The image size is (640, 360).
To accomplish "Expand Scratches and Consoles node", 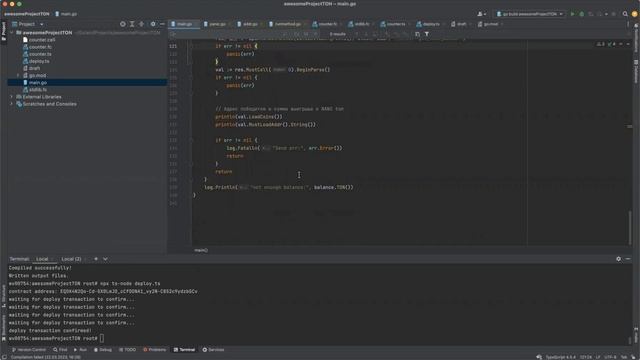I will pyautogui.click(x=11, y=104).
